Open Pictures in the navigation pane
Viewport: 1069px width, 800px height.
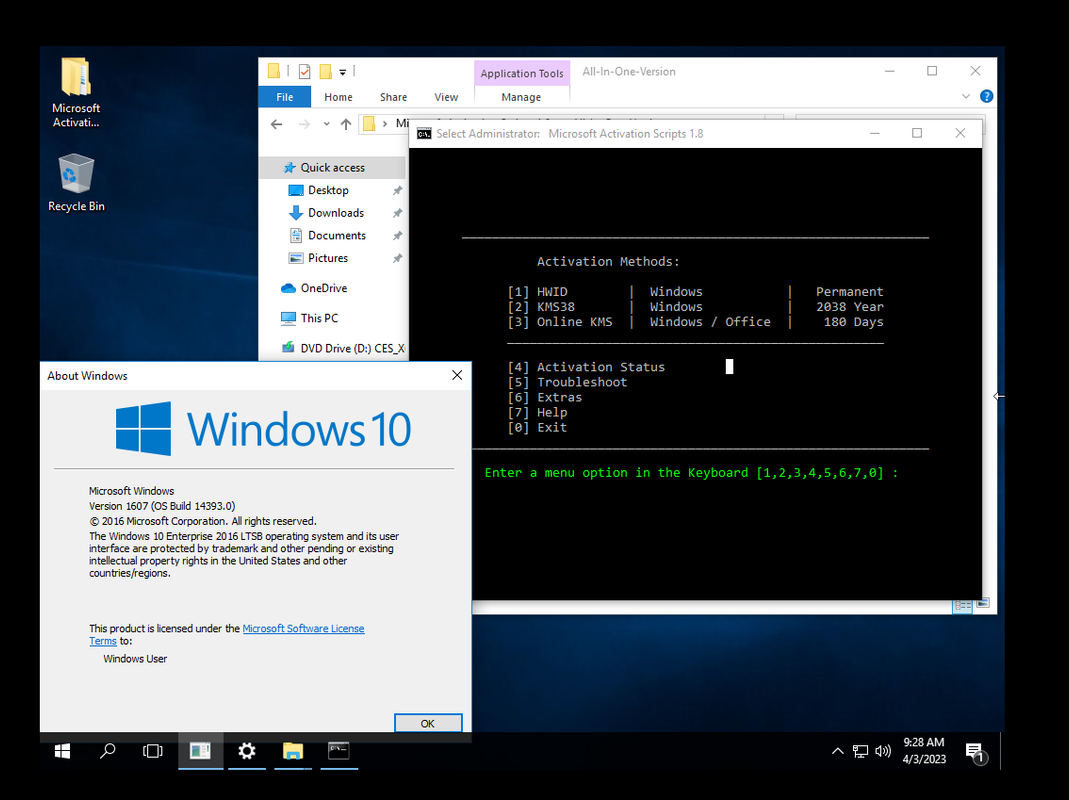tap(327, 257)
